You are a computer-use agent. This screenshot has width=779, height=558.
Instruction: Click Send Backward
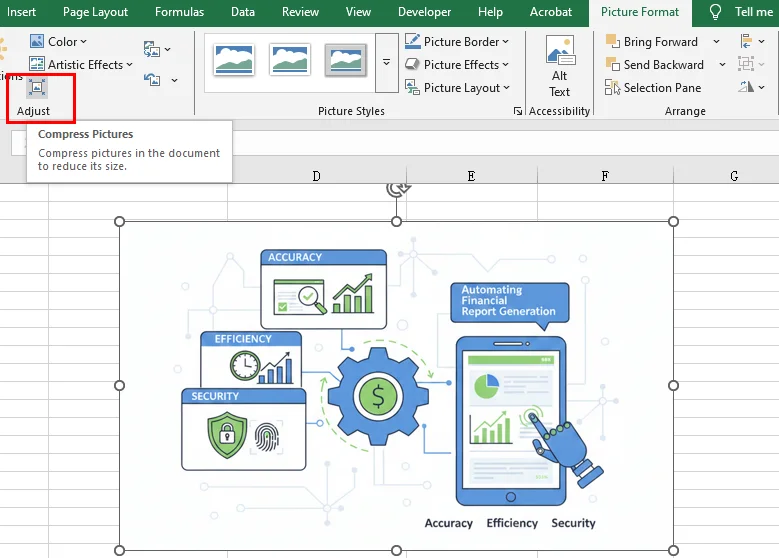655,65
